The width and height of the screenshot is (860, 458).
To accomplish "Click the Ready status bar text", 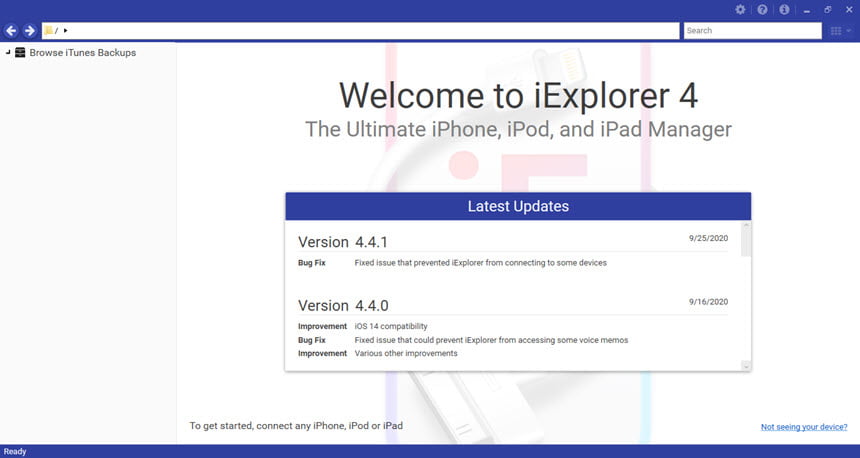I will [x=15, y=451].
